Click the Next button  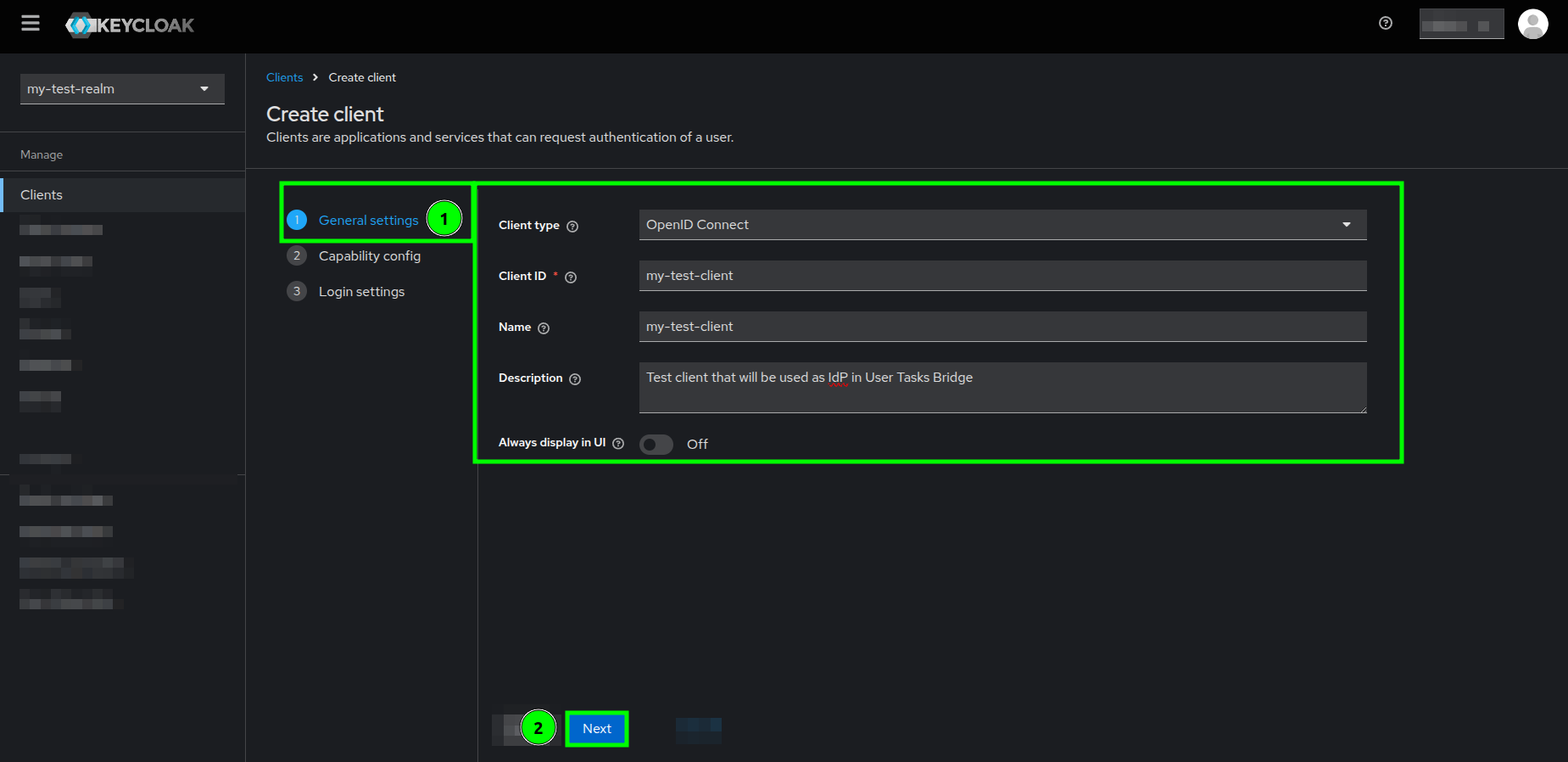(597, 729)
